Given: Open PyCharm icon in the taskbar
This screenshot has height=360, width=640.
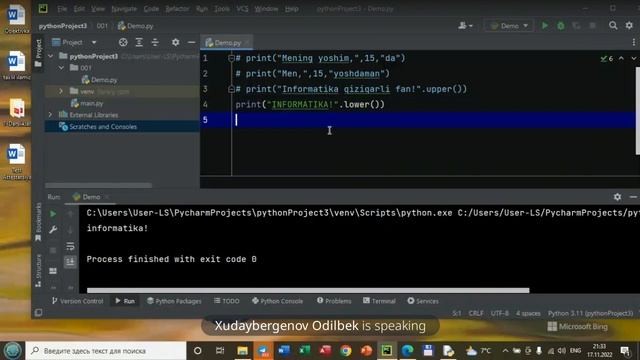Looking at the screenshot, I should (x=387, y=351).
